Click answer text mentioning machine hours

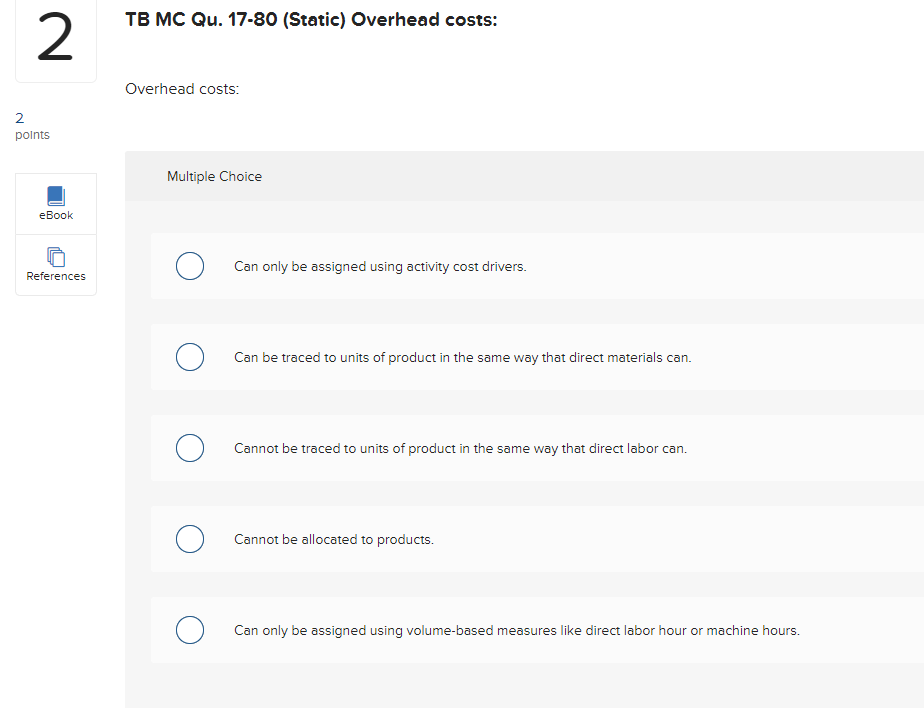[x=516, y=630]
